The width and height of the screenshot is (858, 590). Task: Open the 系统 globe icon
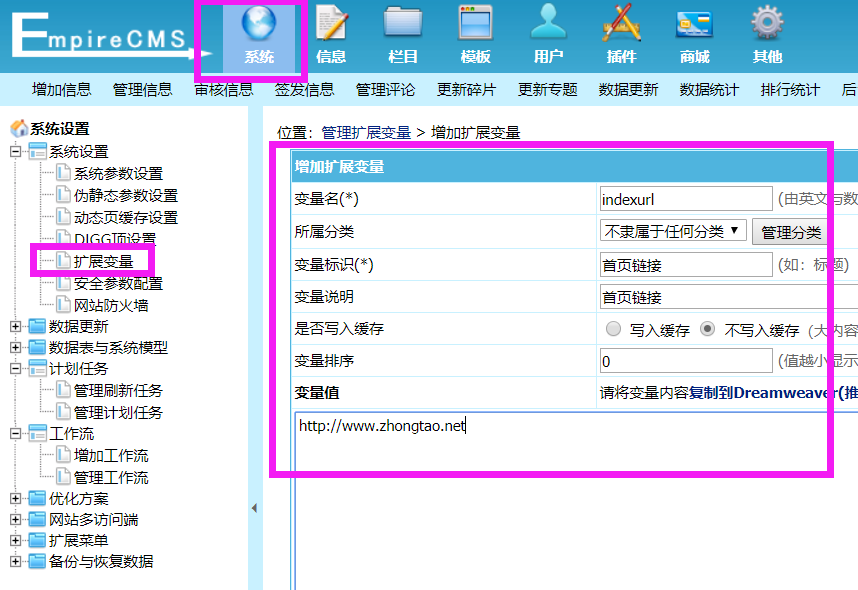point(259,24)
